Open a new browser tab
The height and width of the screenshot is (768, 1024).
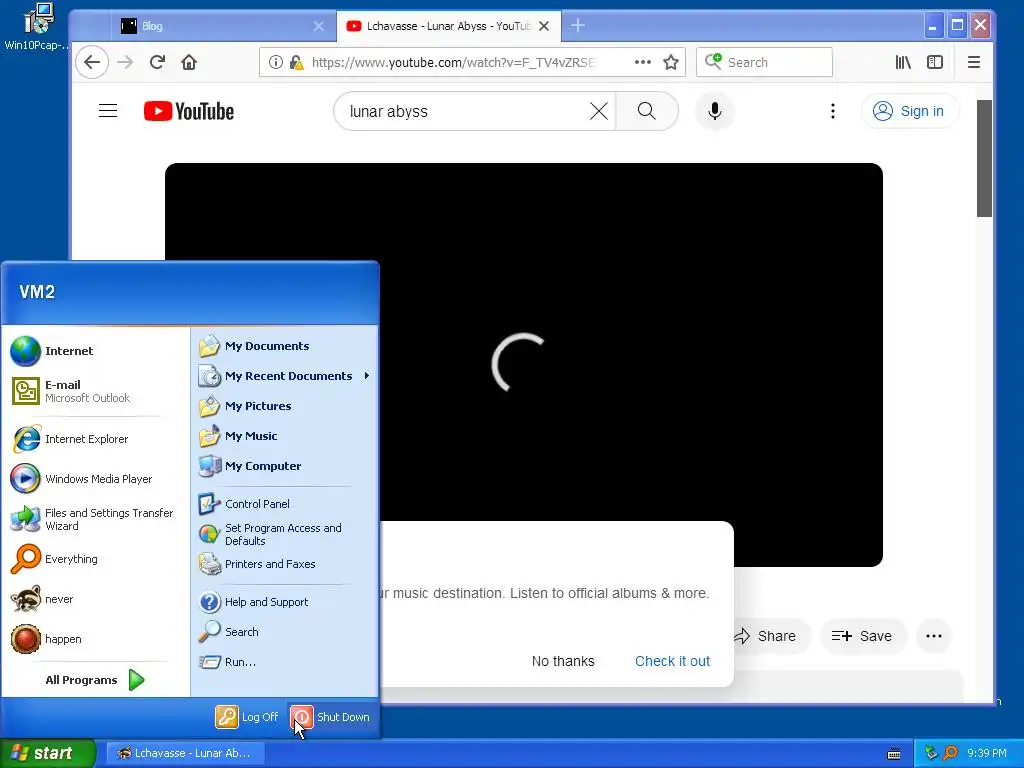(578, 25)
